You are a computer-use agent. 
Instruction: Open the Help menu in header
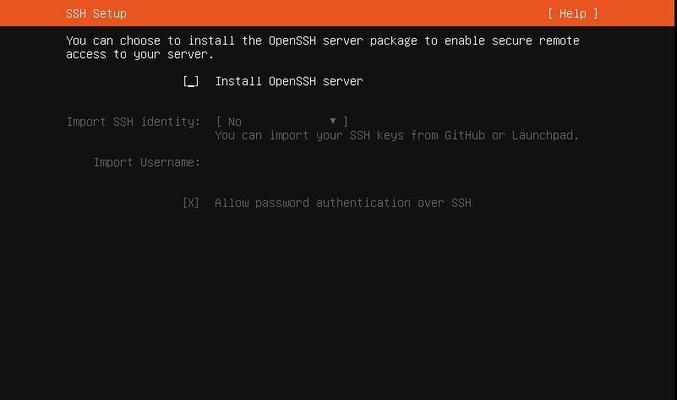pyautogui.click(x=573, y=13)
